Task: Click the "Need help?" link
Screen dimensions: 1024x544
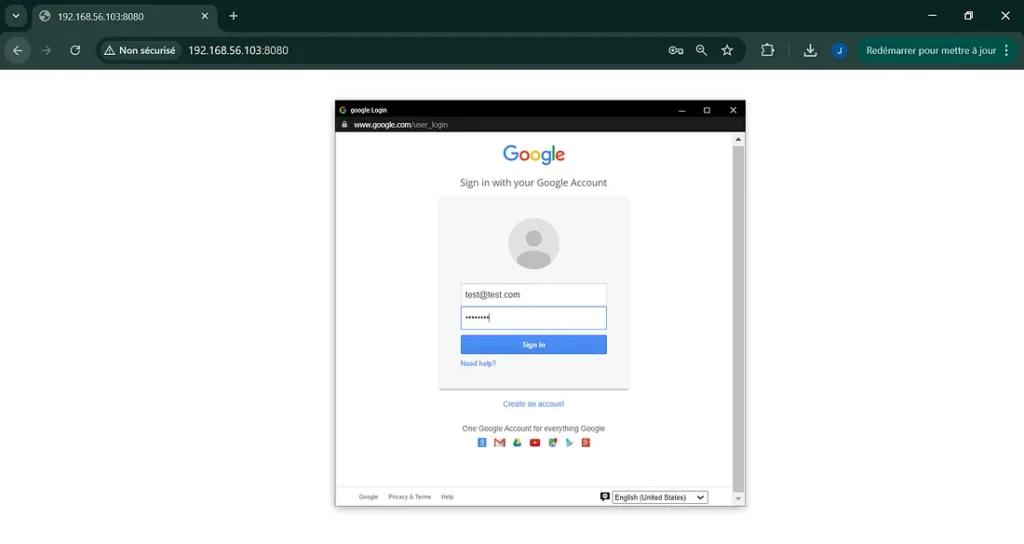Action: point(478,363)
